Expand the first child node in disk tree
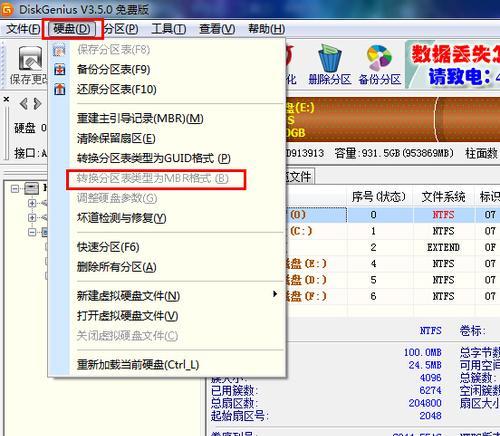Image resolution: width=500 pixels, height=436 pixels. click(x=32, y=203)
